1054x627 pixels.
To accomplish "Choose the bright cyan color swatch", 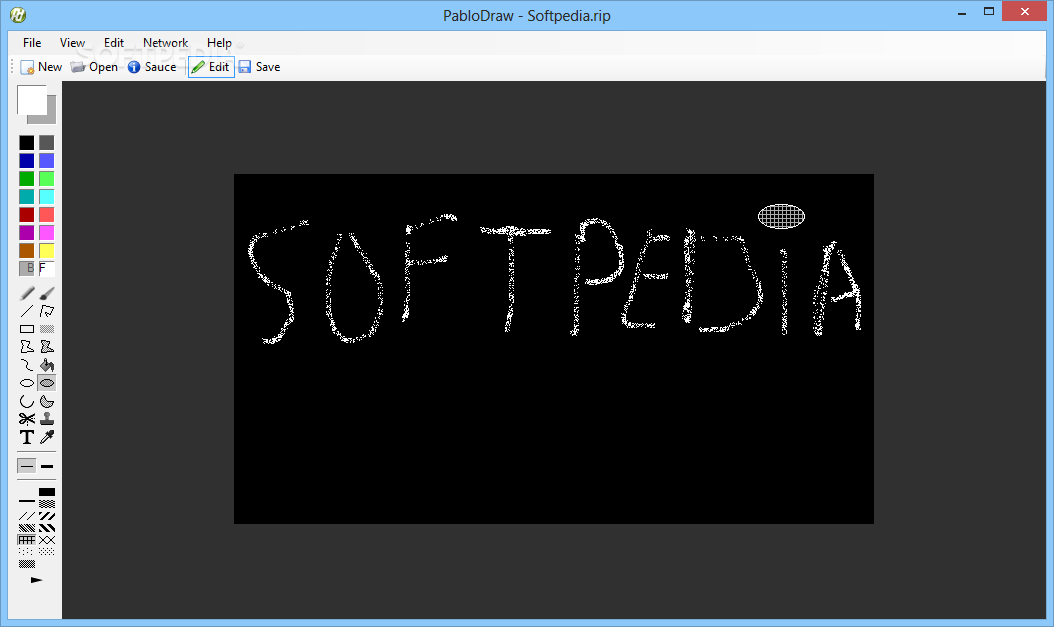I will 46,196.
